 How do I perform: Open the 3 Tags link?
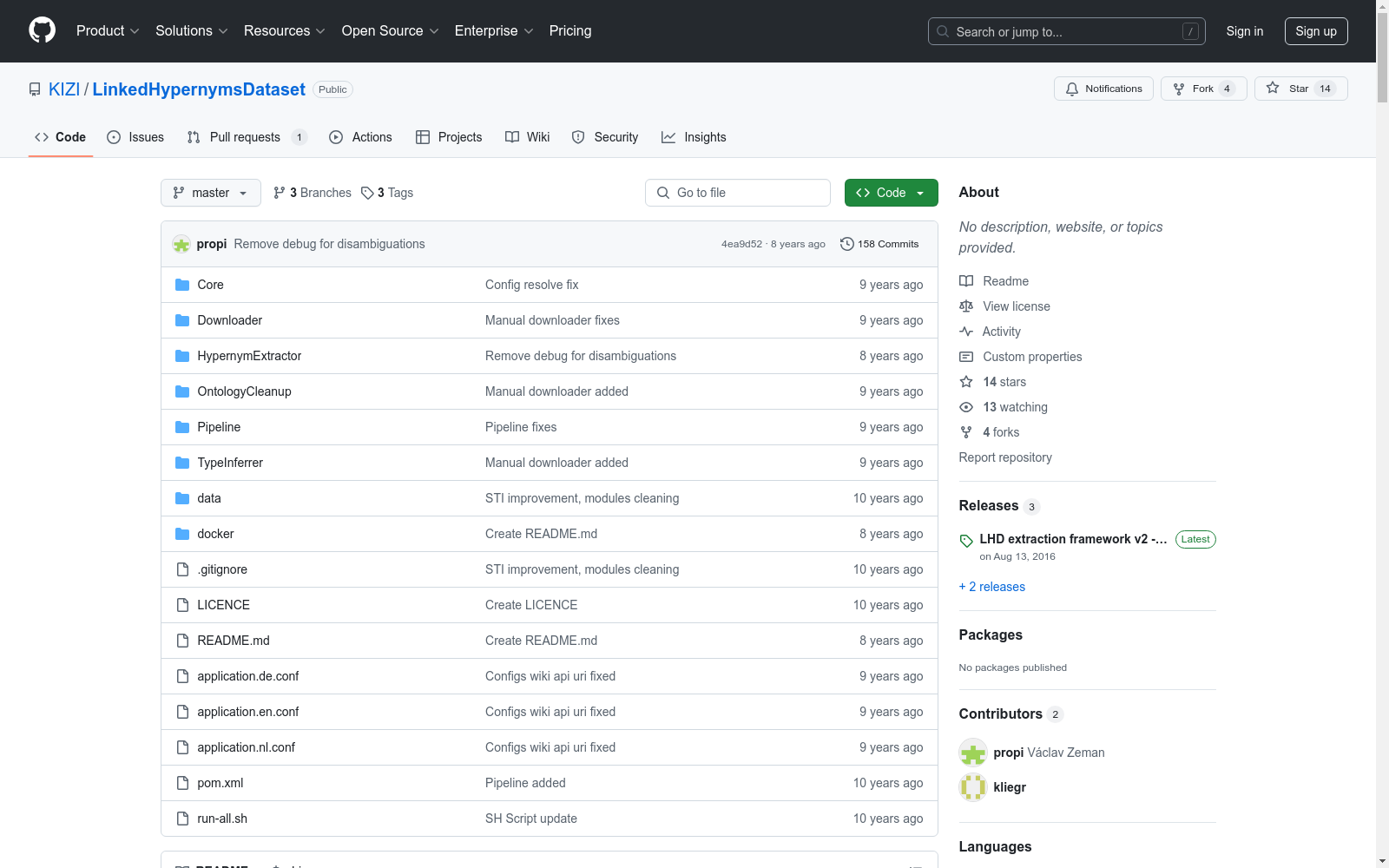coord(387,193)
